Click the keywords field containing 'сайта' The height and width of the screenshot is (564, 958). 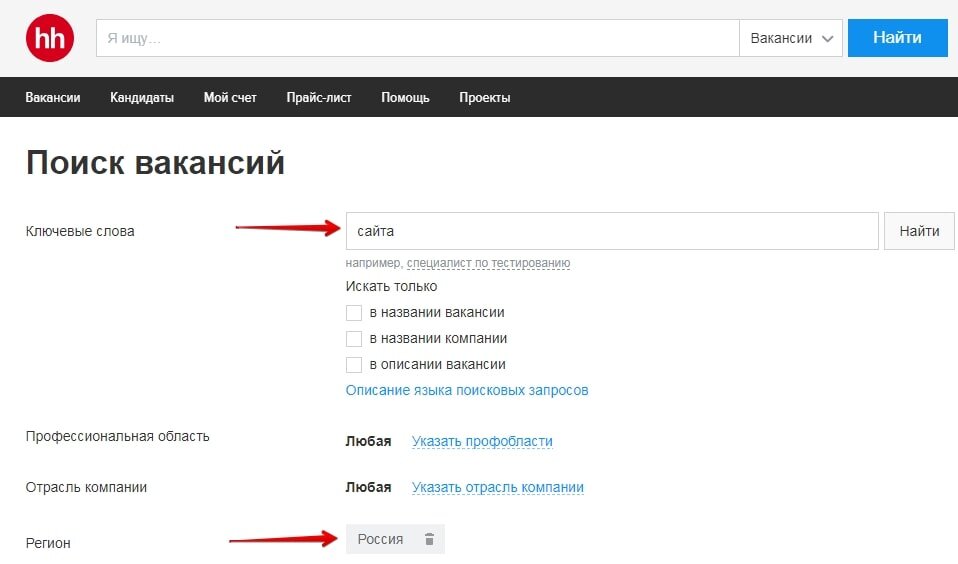click(x=612, y=231)
